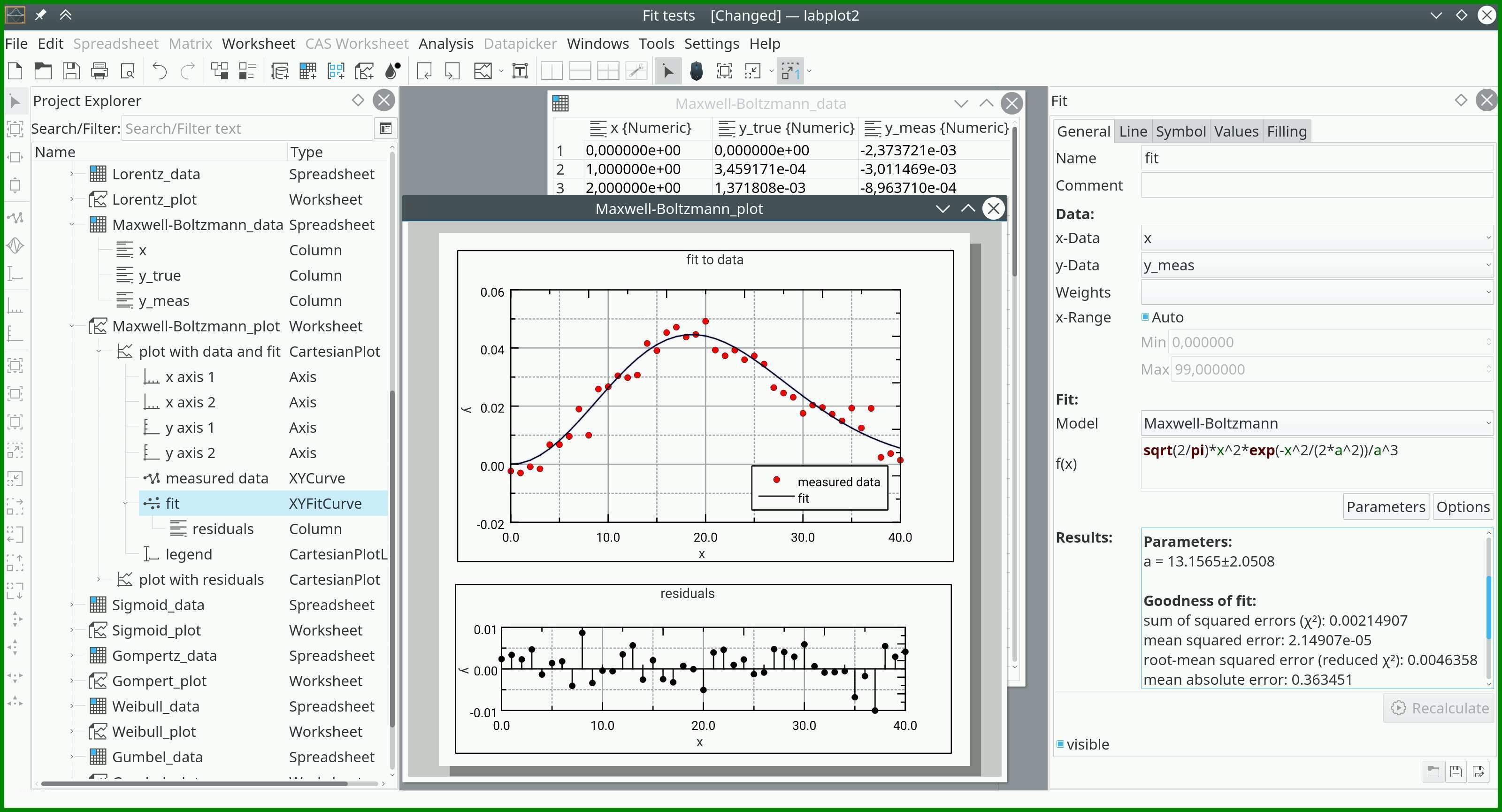Screen dimensions: 1502x812
Task: Click the save template icon in Fit panel
Action: tap(1456, 772)
